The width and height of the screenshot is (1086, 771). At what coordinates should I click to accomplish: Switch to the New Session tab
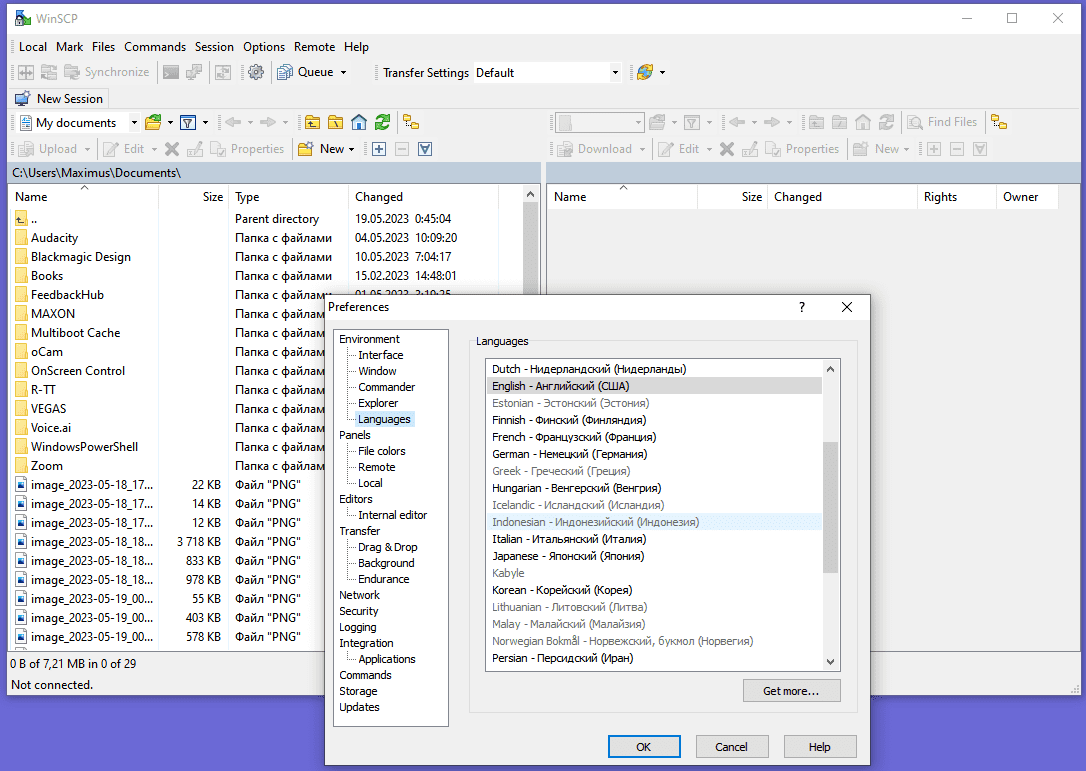[x=59, y=99]
